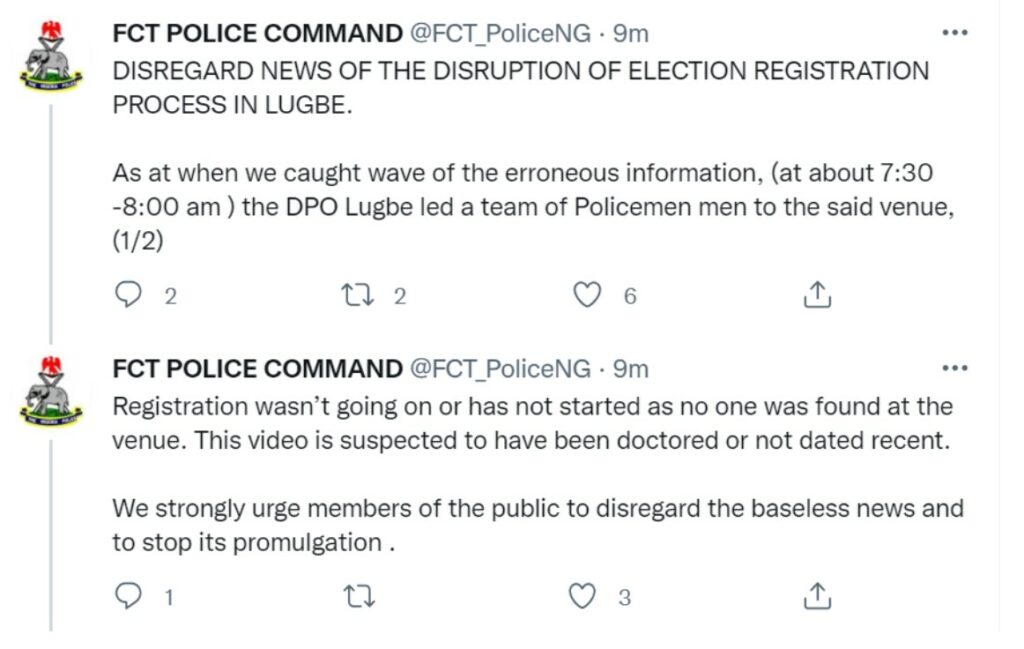The image size is (1024, 649).
Task: Click FCT POLICE COMMAND name on first tweet
Action: tap(257, 33)
